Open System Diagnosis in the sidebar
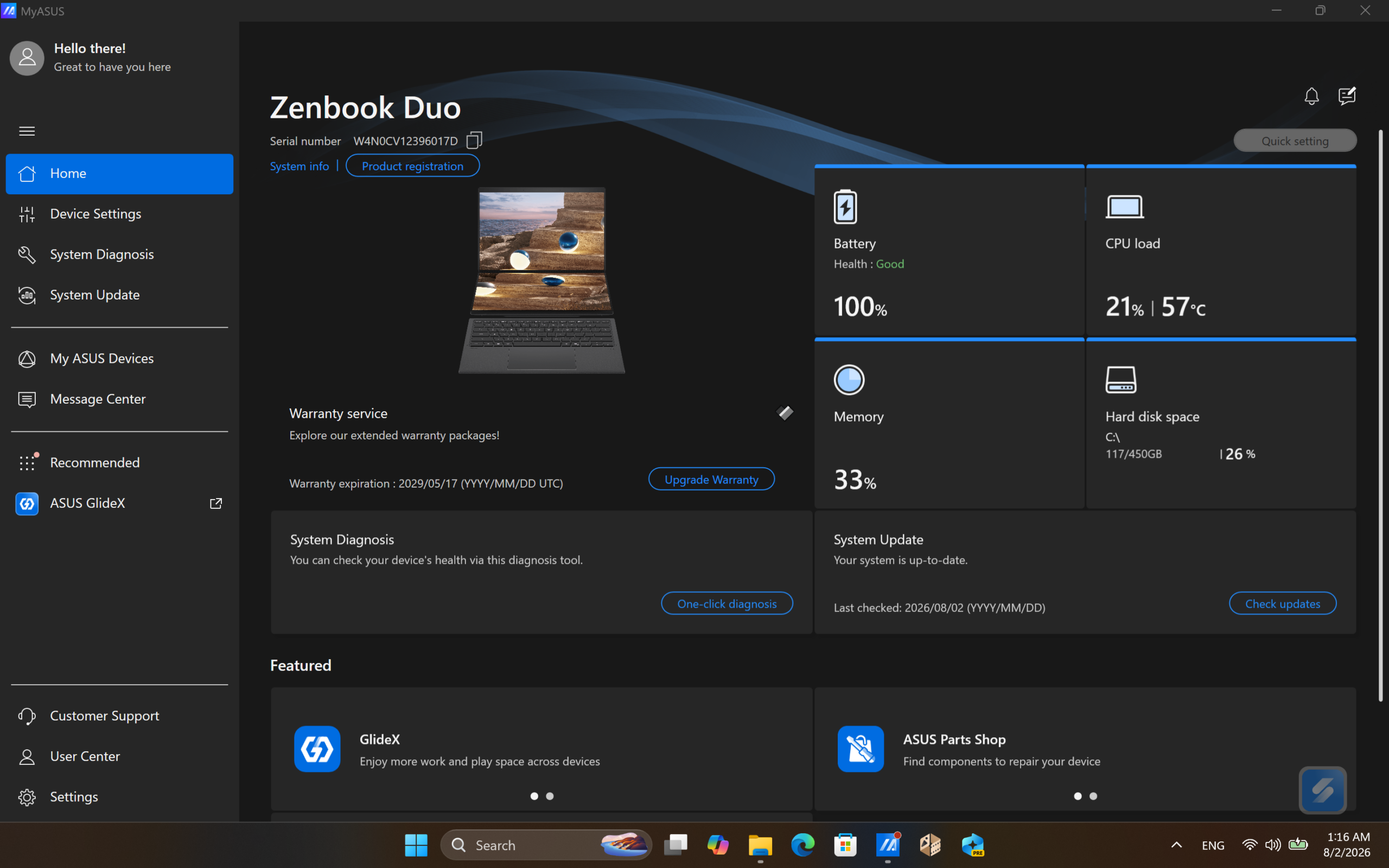Image resolution: width=1389 pixels, height=868 pixels. pyautogui.click(x=119, y=254)
